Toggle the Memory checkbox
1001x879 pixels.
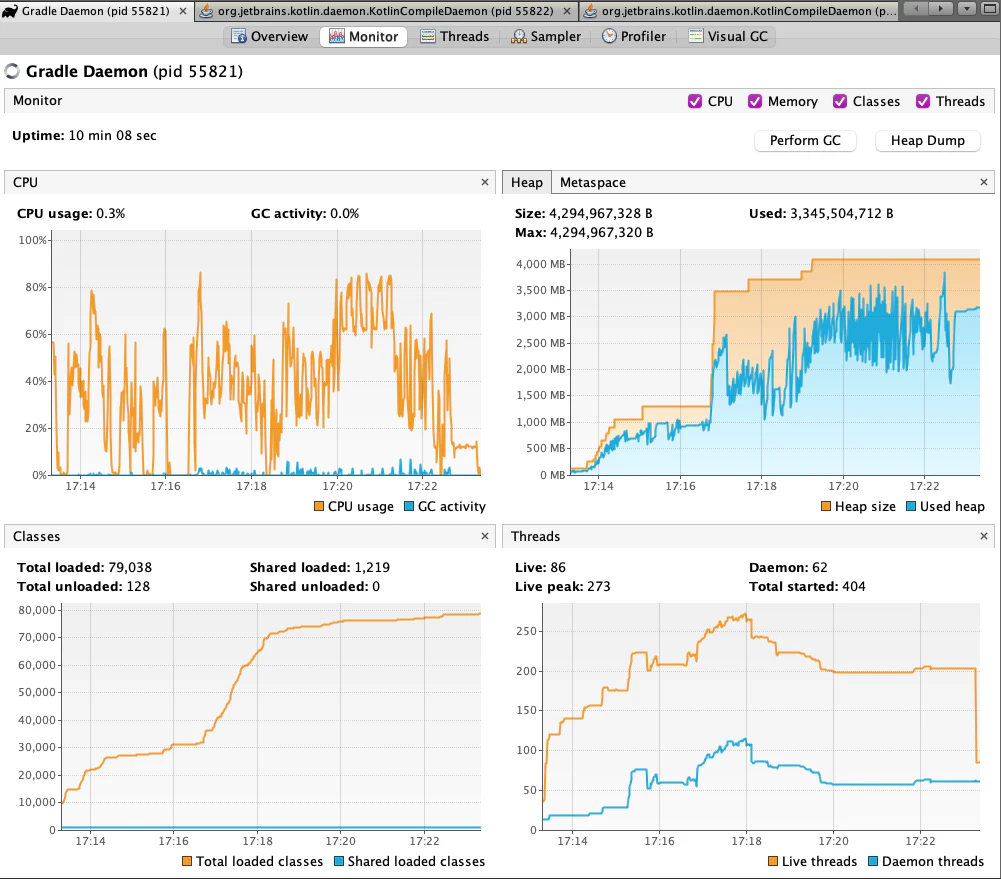(x=755, y=101)
